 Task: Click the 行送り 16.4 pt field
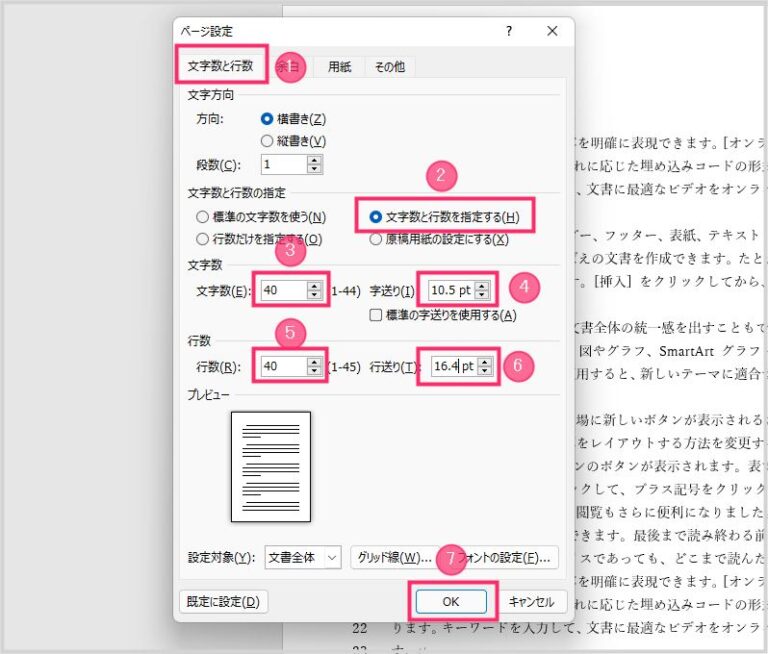[x=455, y=366]
